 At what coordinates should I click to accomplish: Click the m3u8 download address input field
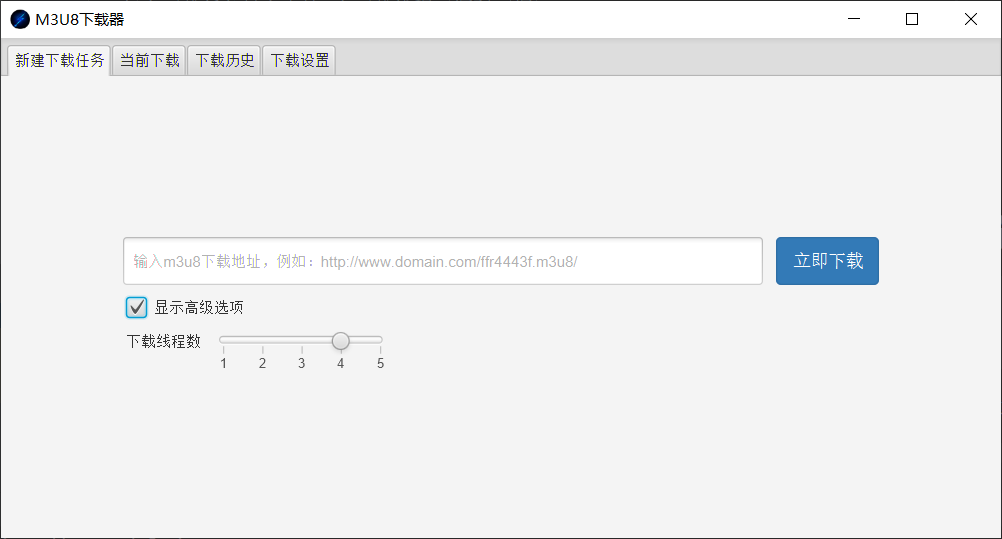click(x=442, y=261)
